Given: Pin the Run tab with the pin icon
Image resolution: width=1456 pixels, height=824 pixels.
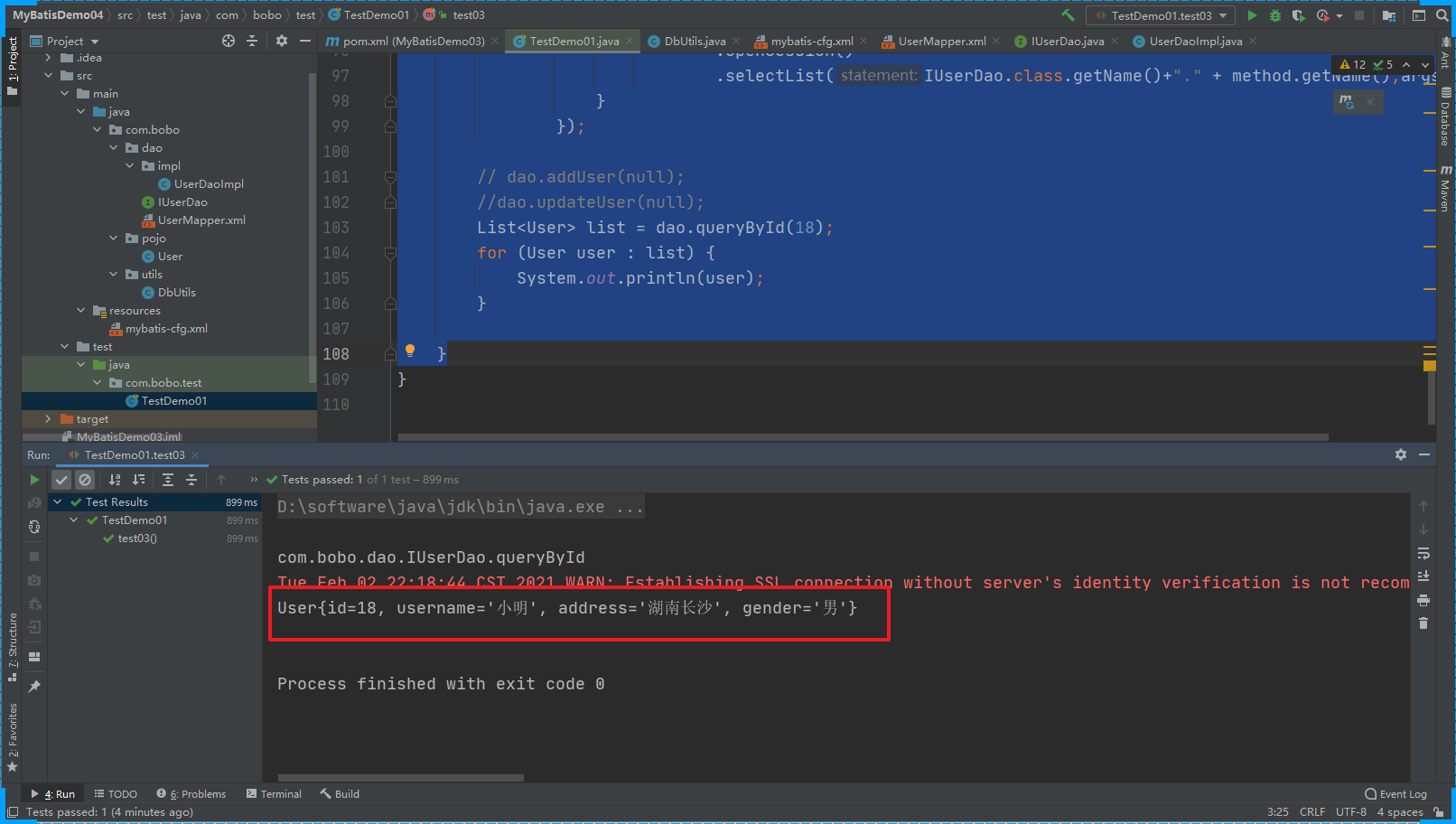Looking at the screenshot, I should tap(34, 687).
